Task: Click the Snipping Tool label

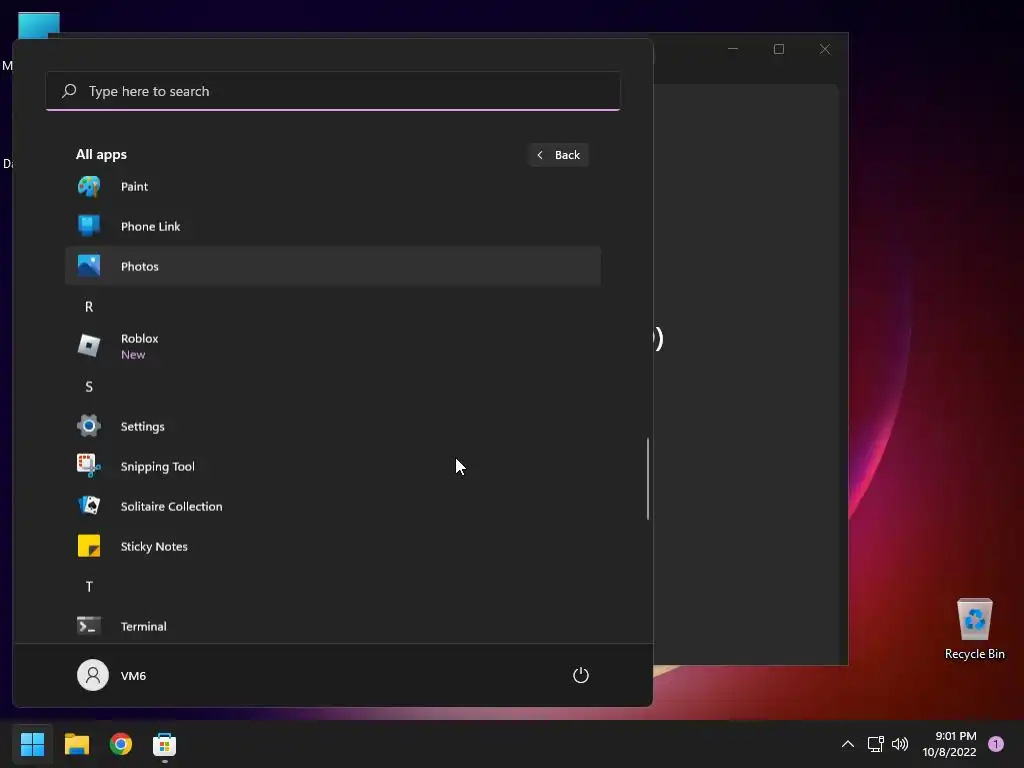Action: (x=157, y=466)
